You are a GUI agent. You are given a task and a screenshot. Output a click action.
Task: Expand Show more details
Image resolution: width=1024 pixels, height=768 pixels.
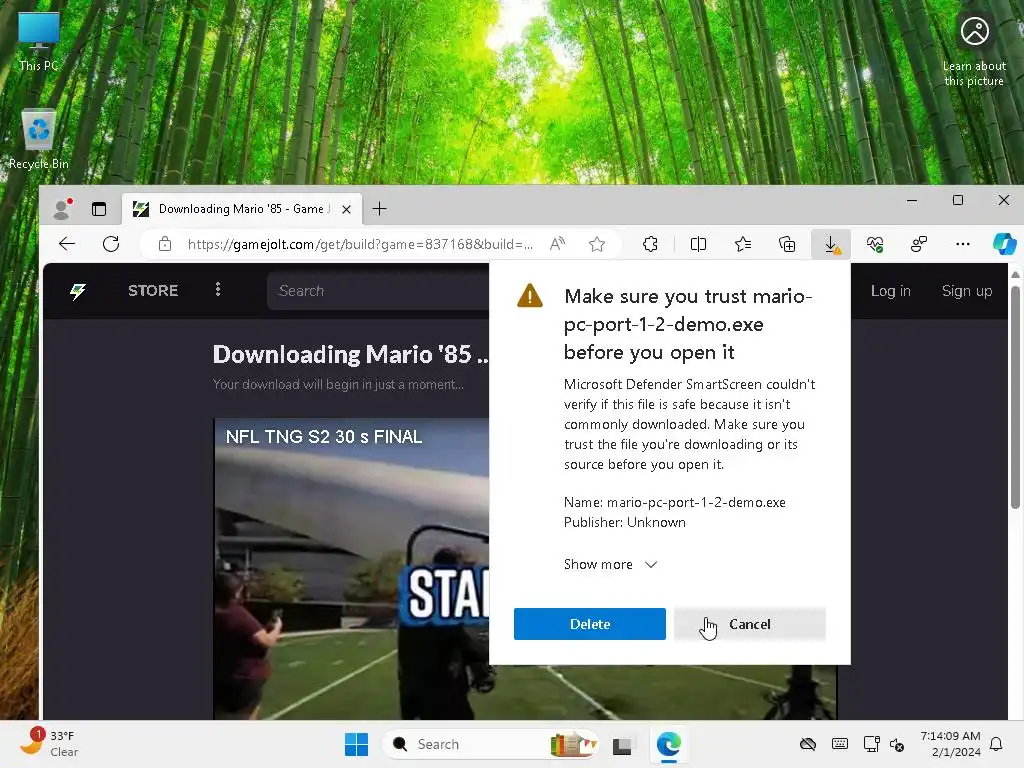pos(611,564)
